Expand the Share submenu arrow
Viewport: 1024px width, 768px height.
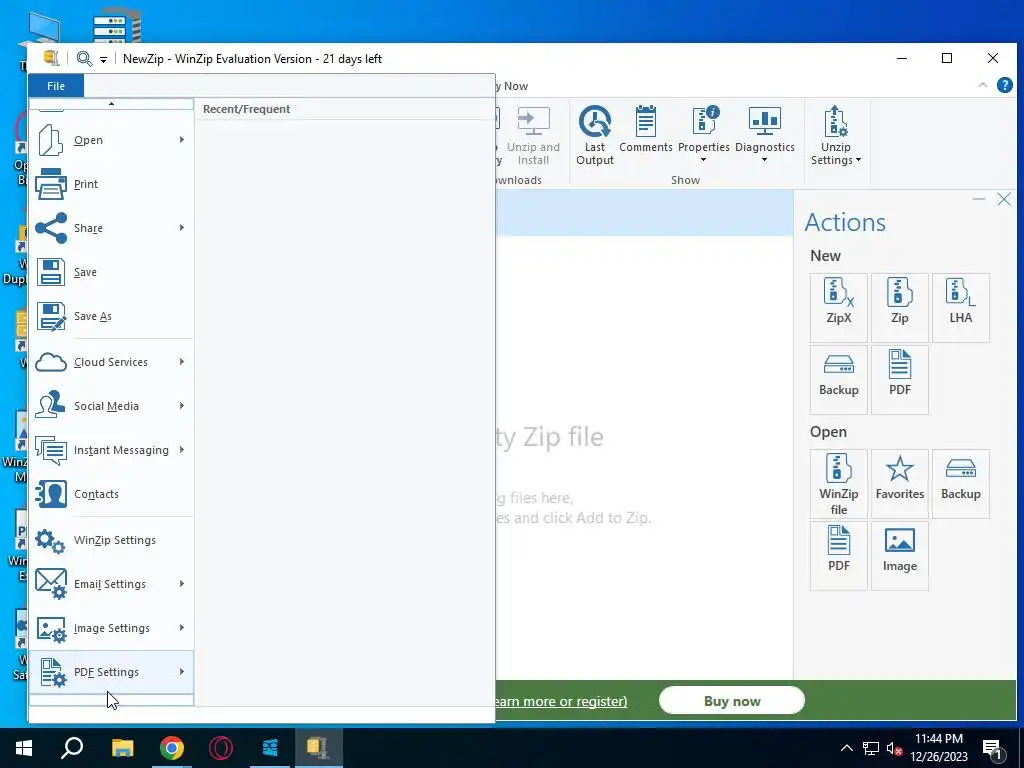(182, 228)
